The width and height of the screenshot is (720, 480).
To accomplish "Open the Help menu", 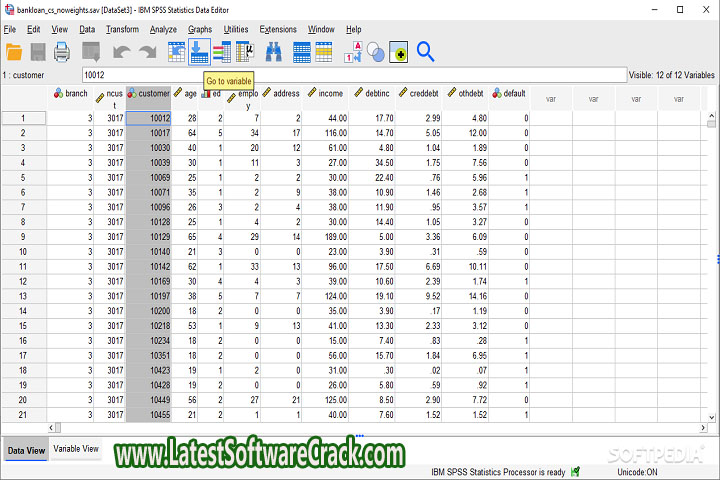I will coord(354,29).
